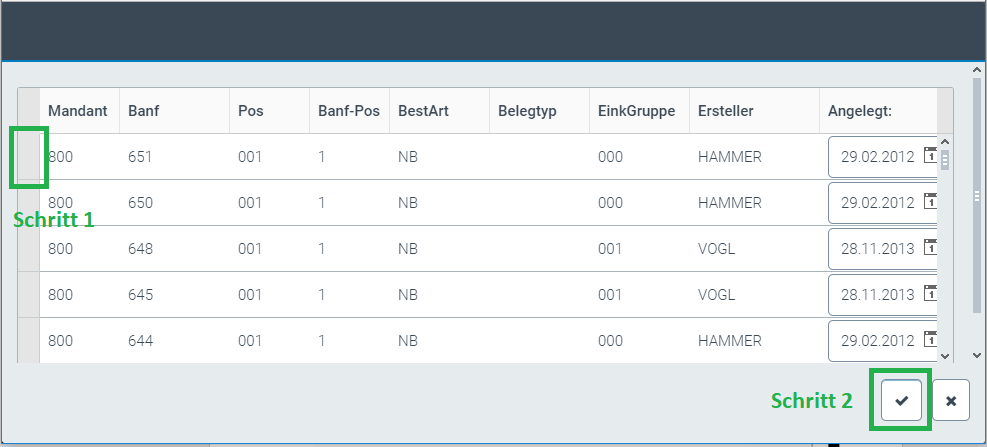Cancel dialog with the X button
The width and height of the screenshot is (987, 447).
(x=951, y=400)
